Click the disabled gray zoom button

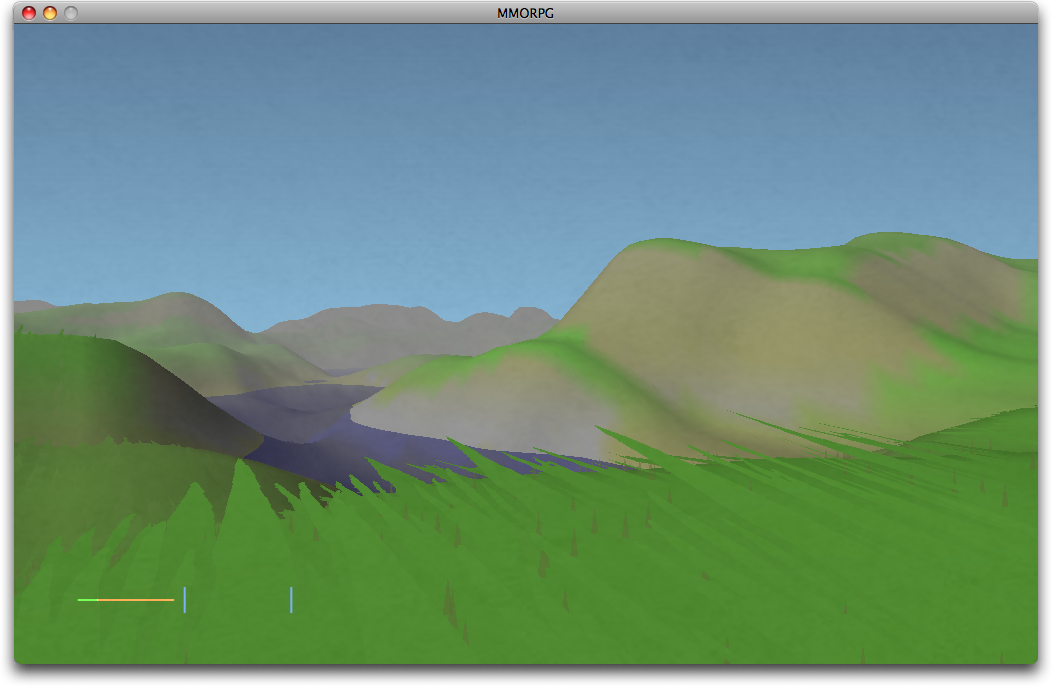coord(71,13)
